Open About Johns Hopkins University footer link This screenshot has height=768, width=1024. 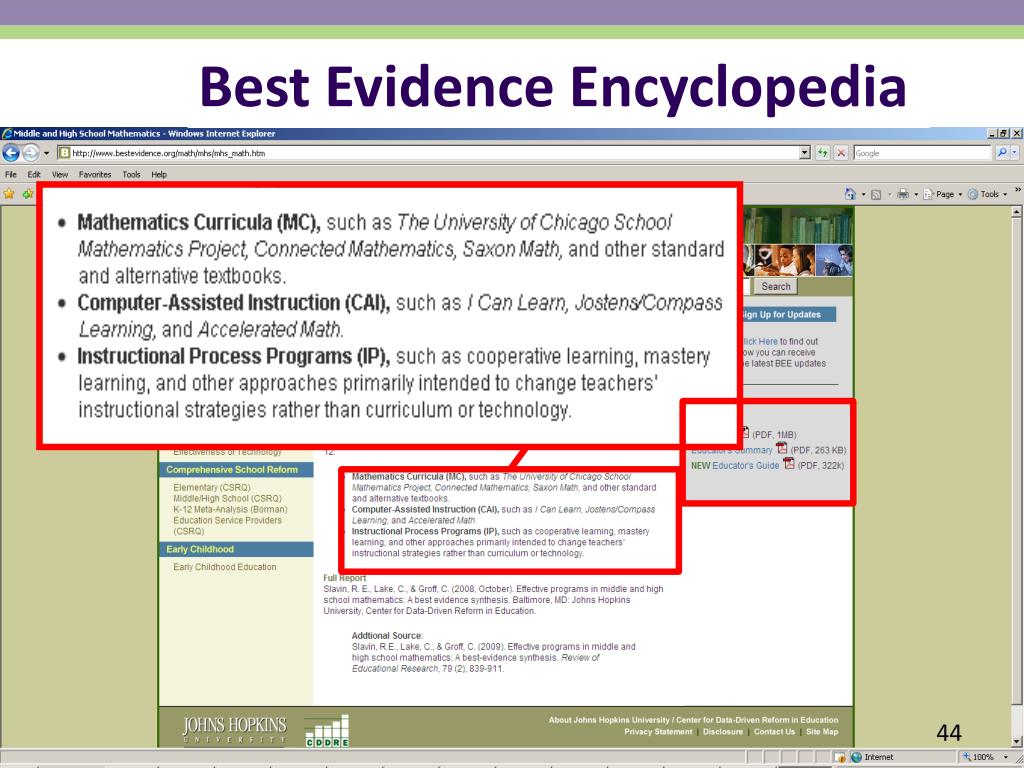tap(693, 720)
